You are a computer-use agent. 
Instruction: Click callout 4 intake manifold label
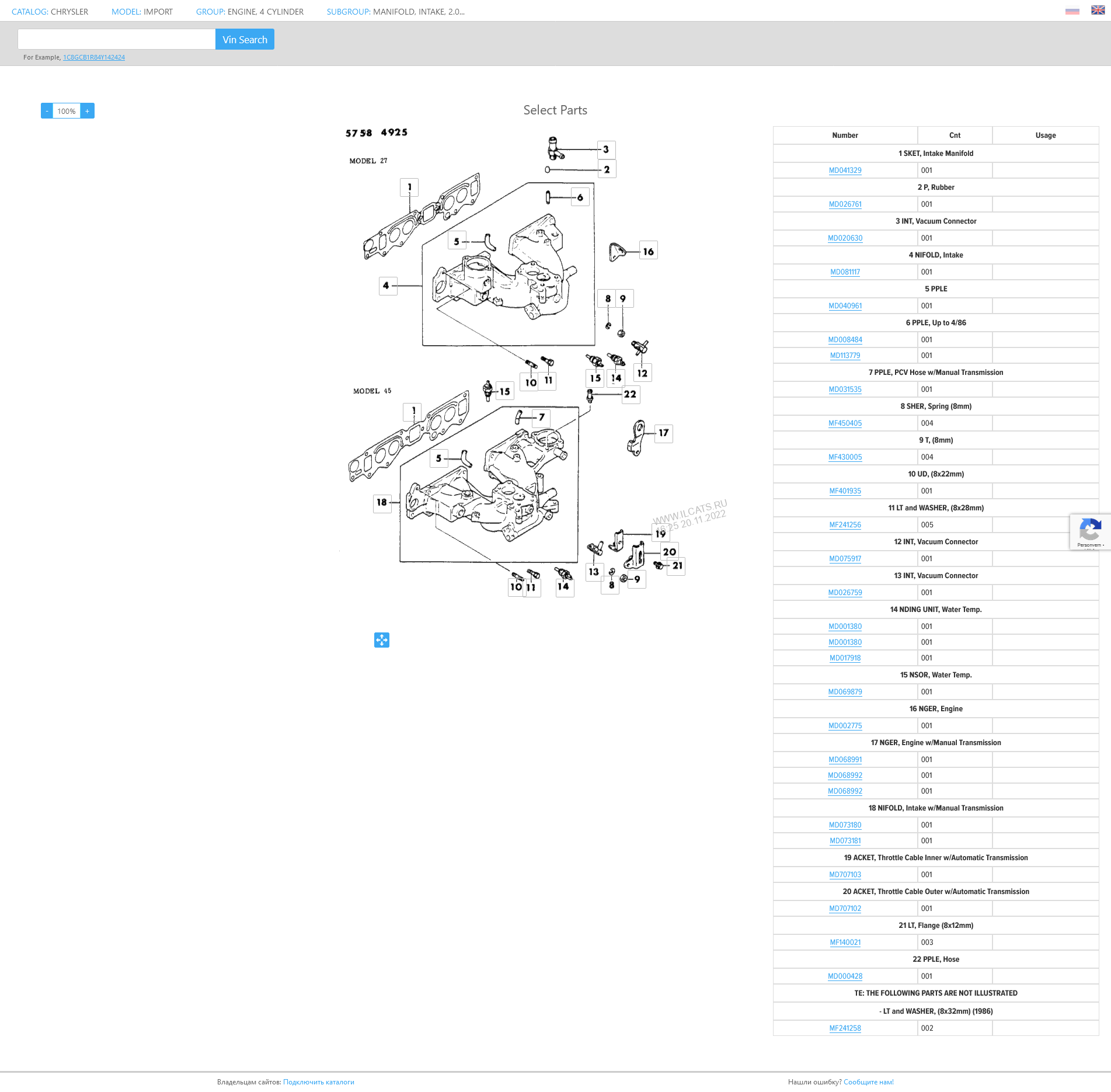tap(386, 286)
